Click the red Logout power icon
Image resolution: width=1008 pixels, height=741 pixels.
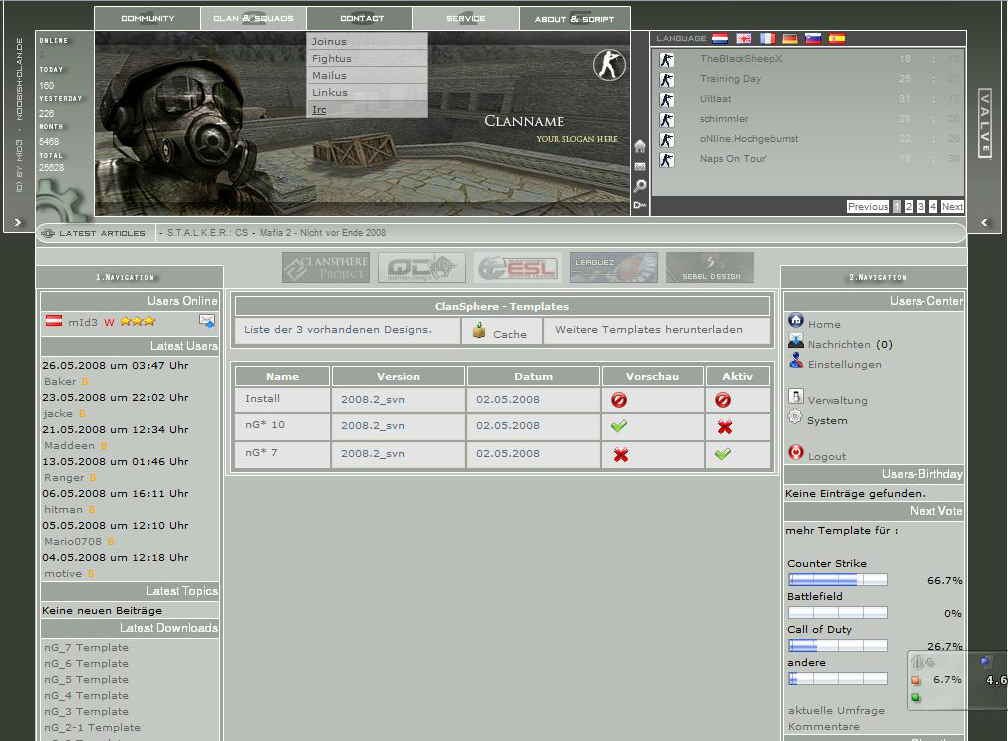click(796, 452)
